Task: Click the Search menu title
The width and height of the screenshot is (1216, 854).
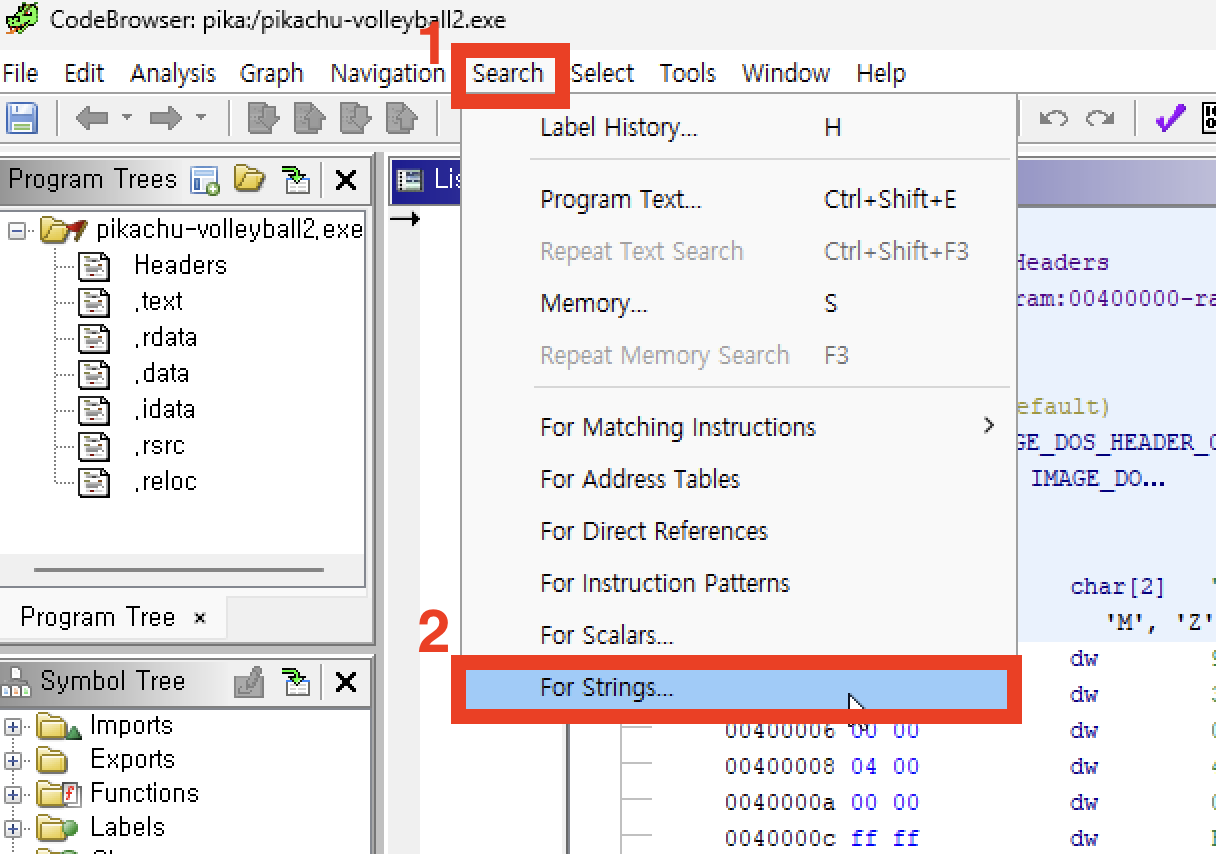Action: click(x=508, y=73)
